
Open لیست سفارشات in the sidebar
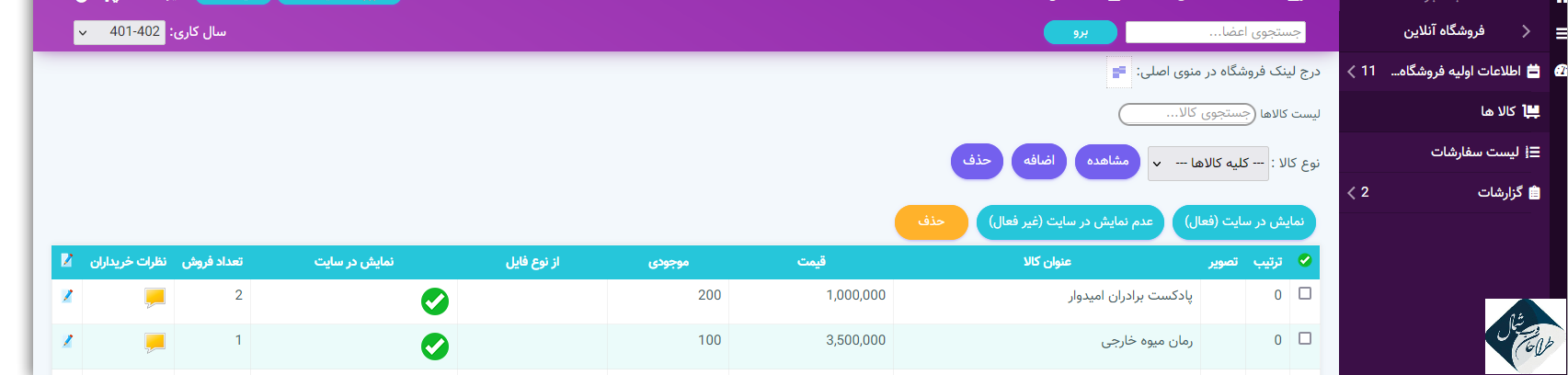click(1483, 152)
